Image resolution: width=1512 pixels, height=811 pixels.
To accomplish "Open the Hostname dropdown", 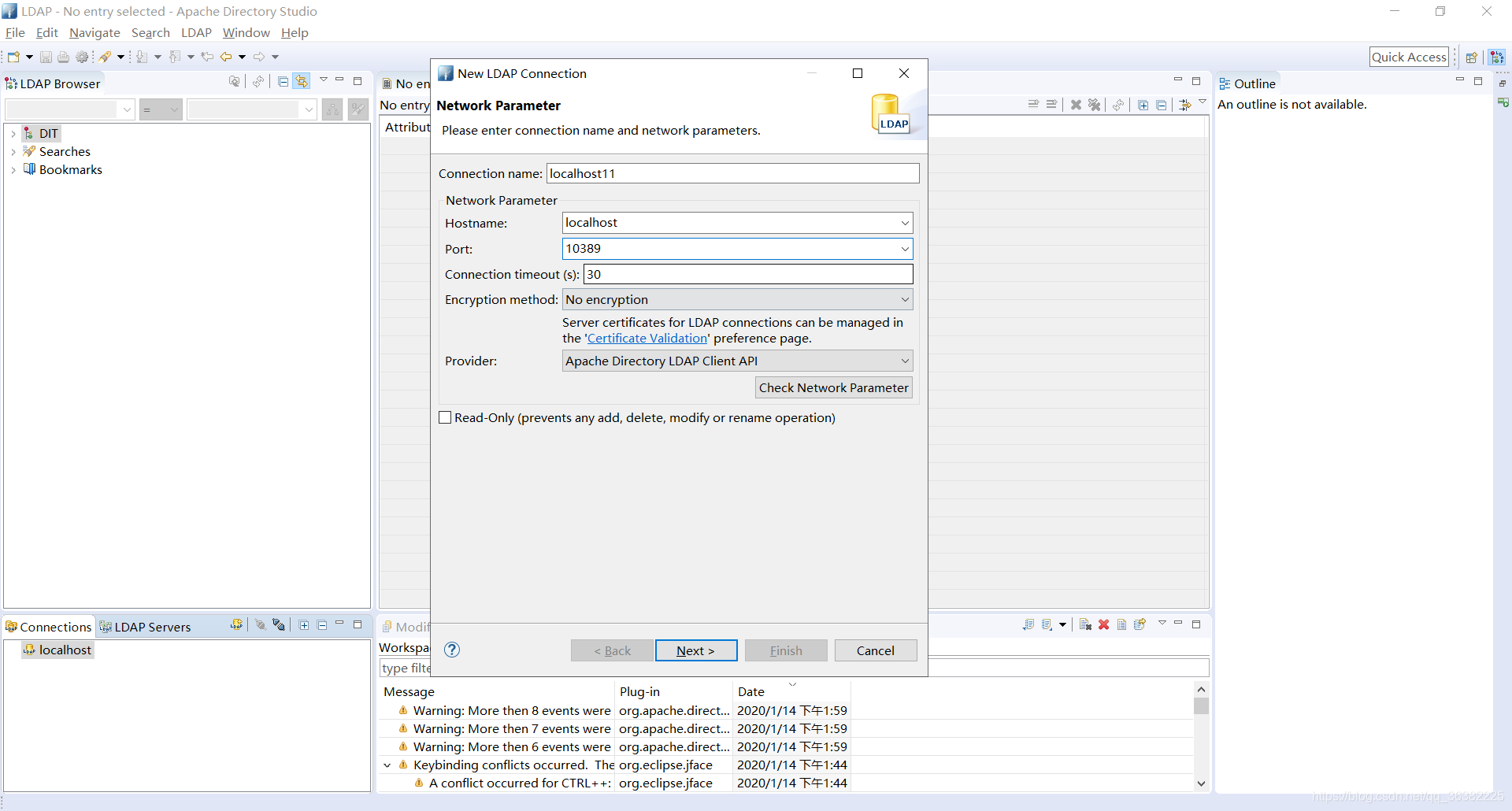I will (905, 223).
